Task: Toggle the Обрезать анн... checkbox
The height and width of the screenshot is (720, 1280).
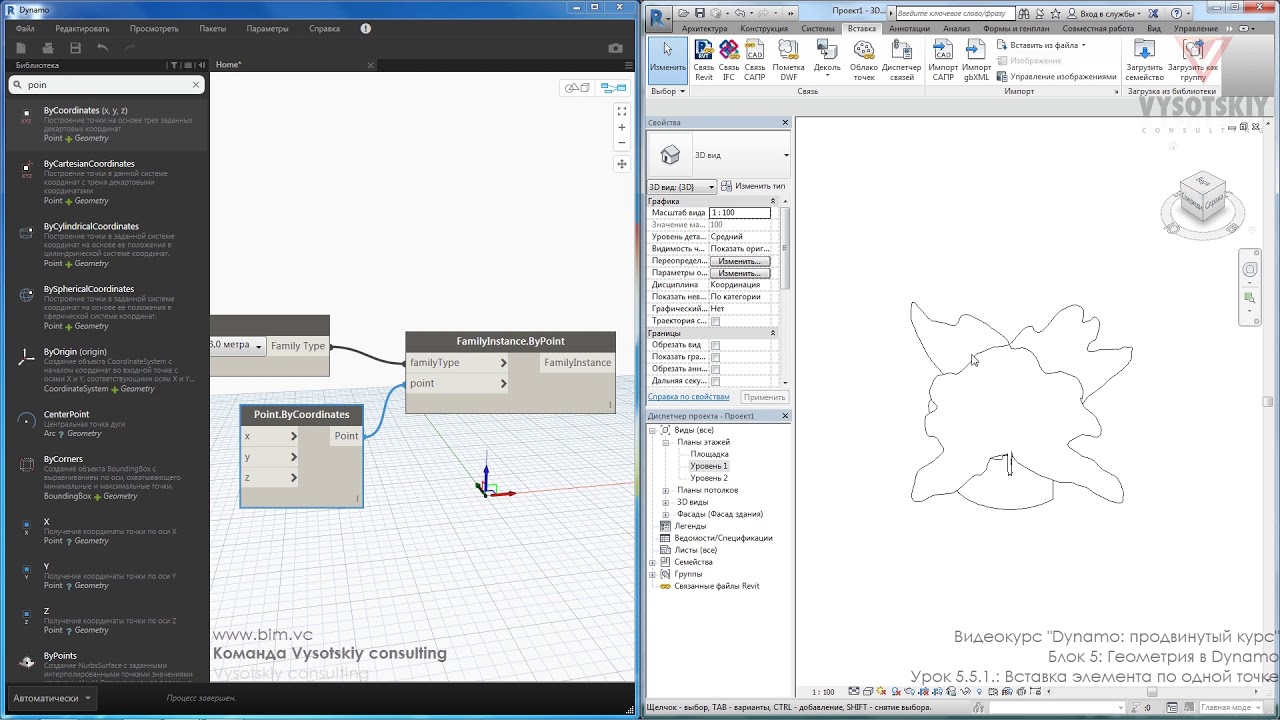Action: click(715, 369)
